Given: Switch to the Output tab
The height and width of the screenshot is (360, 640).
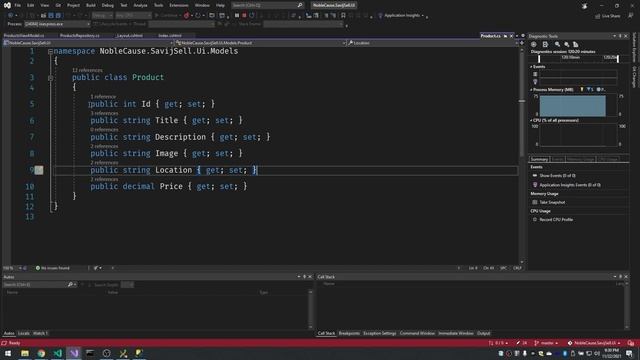Looking at the screenshot, I should [x=483, y=333].
